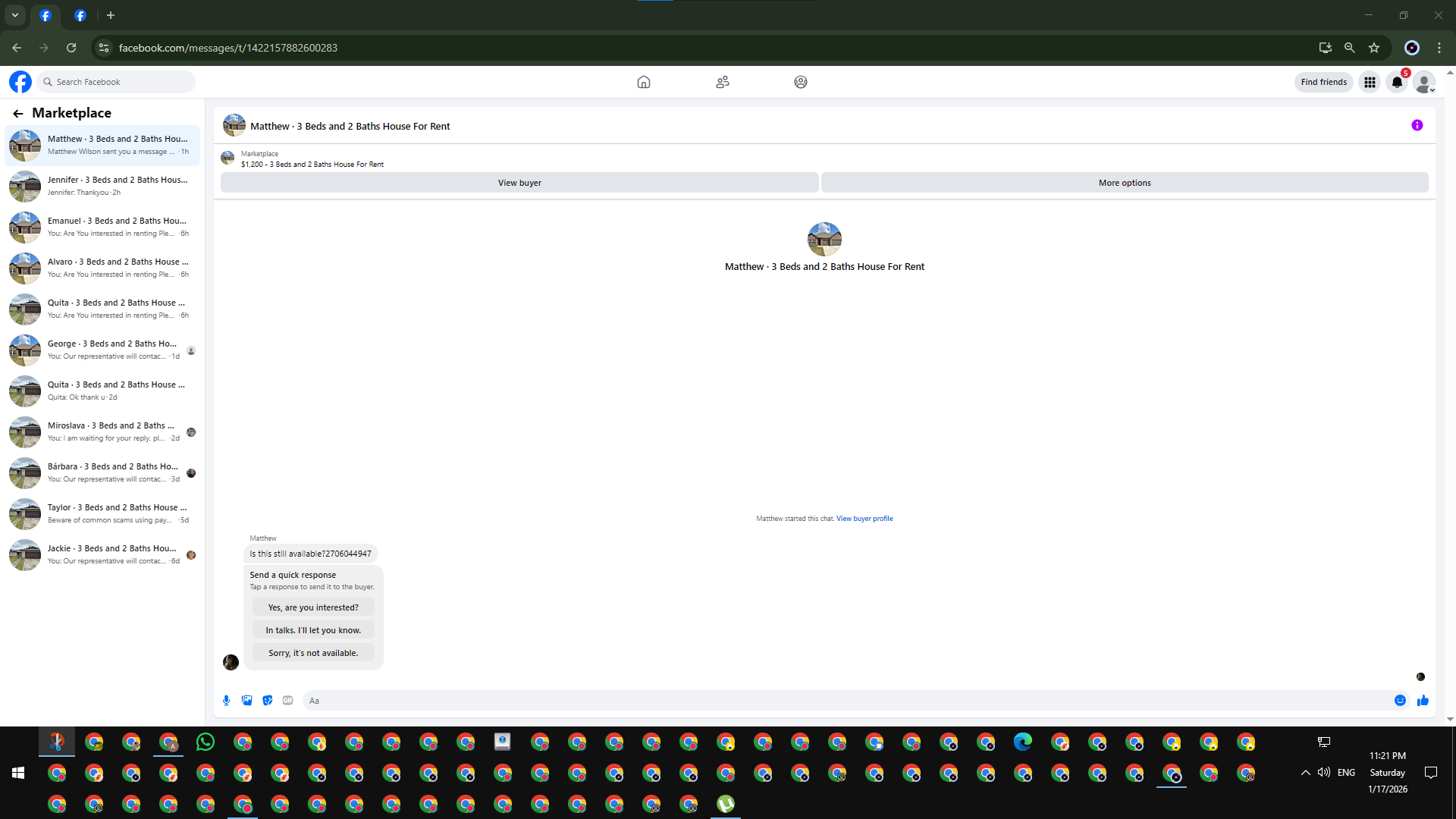Open Facebook notifications bell

click(x=1397, y=82)
